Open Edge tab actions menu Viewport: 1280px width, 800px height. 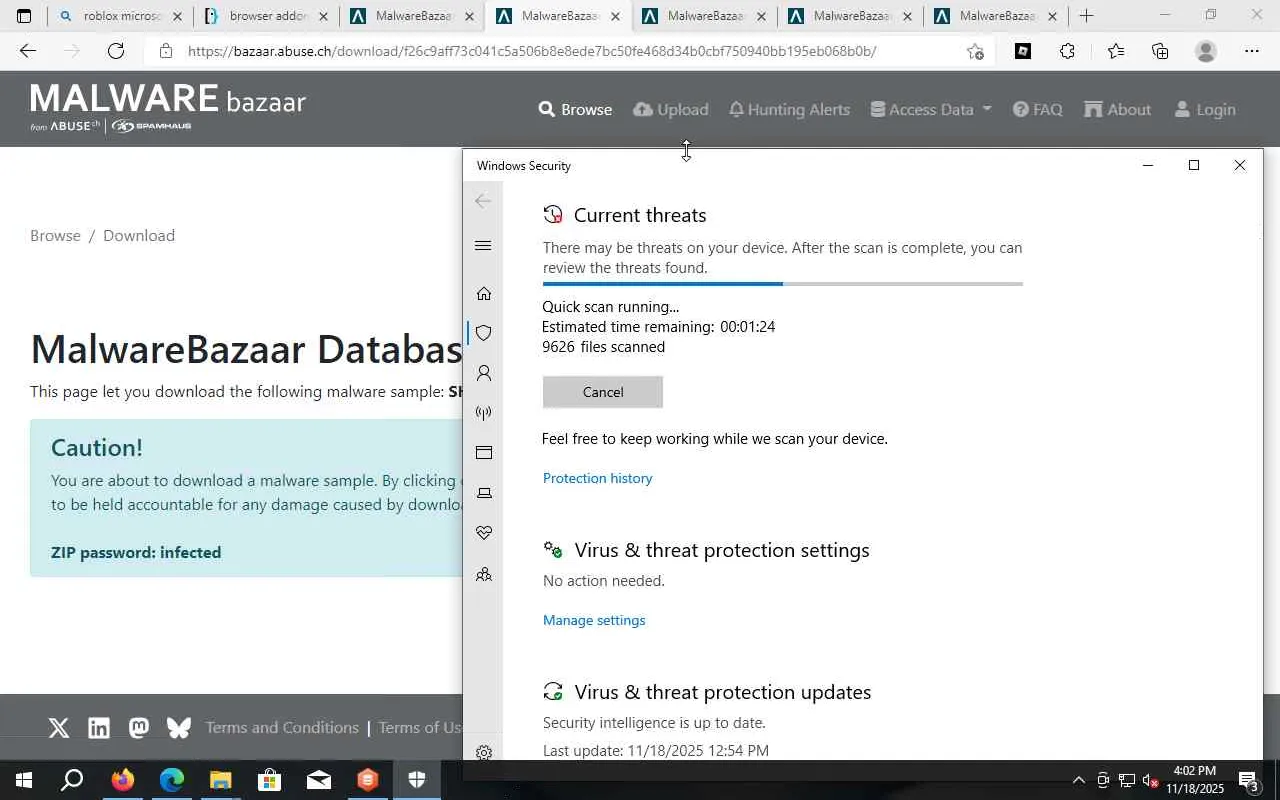24,16
